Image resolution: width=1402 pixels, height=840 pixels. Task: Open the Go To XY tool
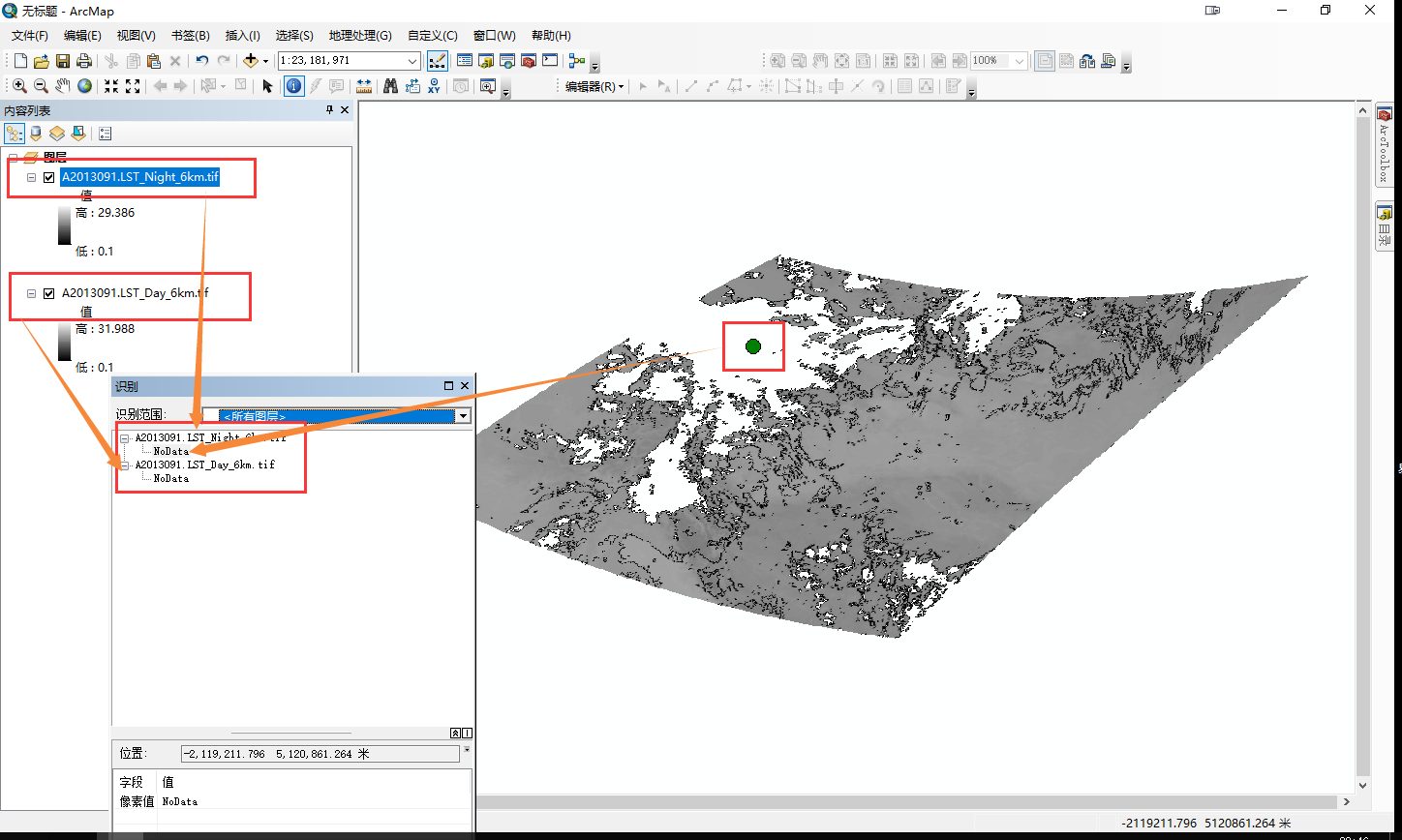pyautogui.click(x=435, y=86)
